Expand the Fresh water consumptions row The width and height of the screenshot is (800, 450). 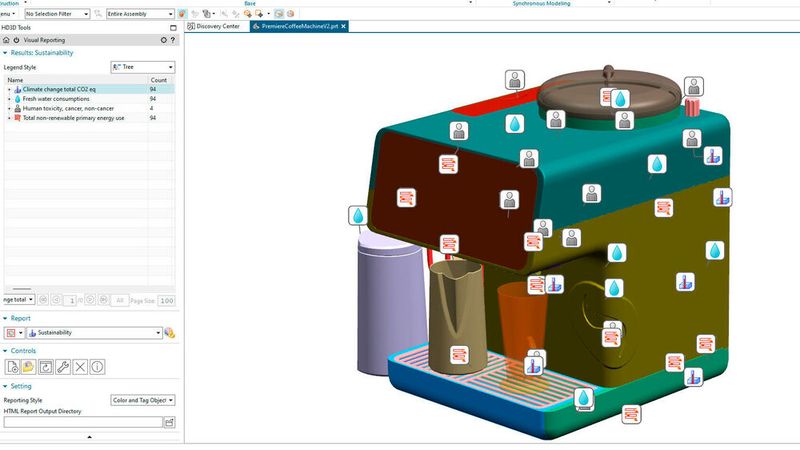[9, 99]
